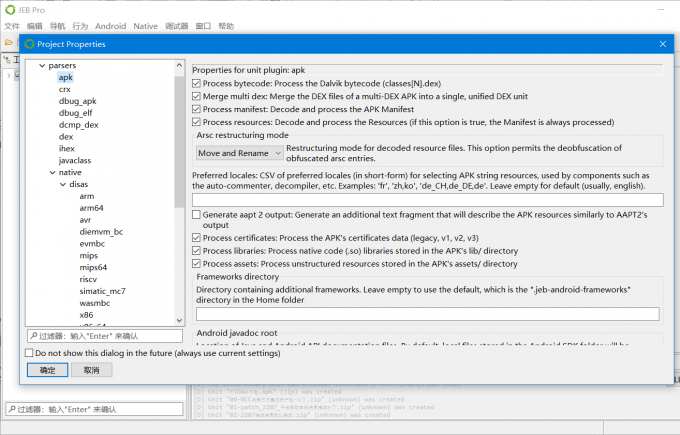Toggle Process certificates checkbox
Screen dimensions: 680x435
(x=196, y=238)
